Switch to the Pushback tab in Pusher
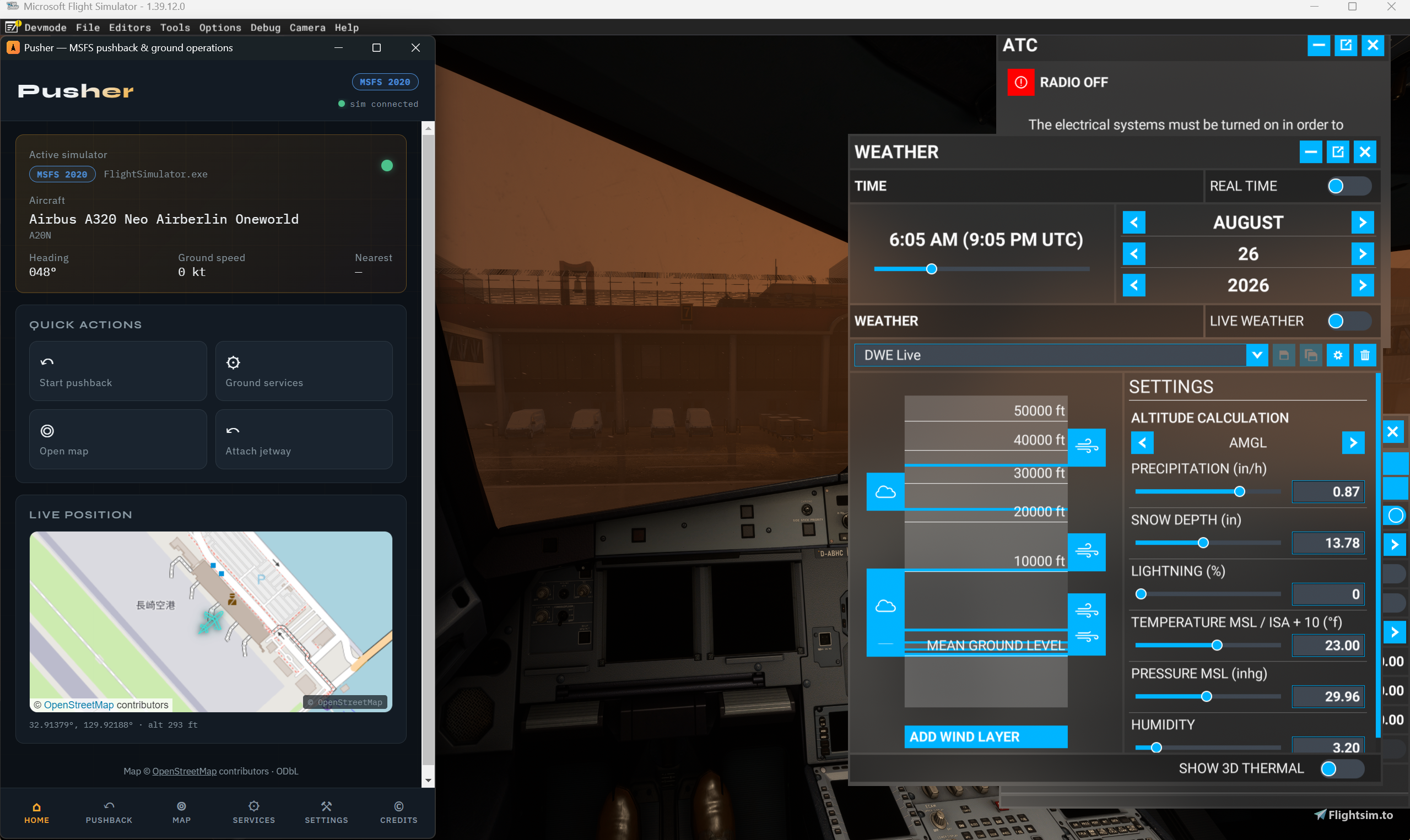Image resolution: width=1410 pixels, height=840 pixels. pyautogui.click(x=109, y=812)
